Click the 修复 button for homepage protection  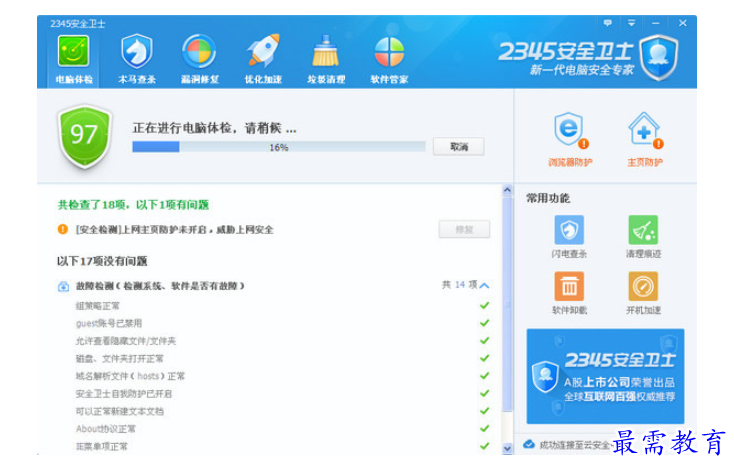(464, 229)
